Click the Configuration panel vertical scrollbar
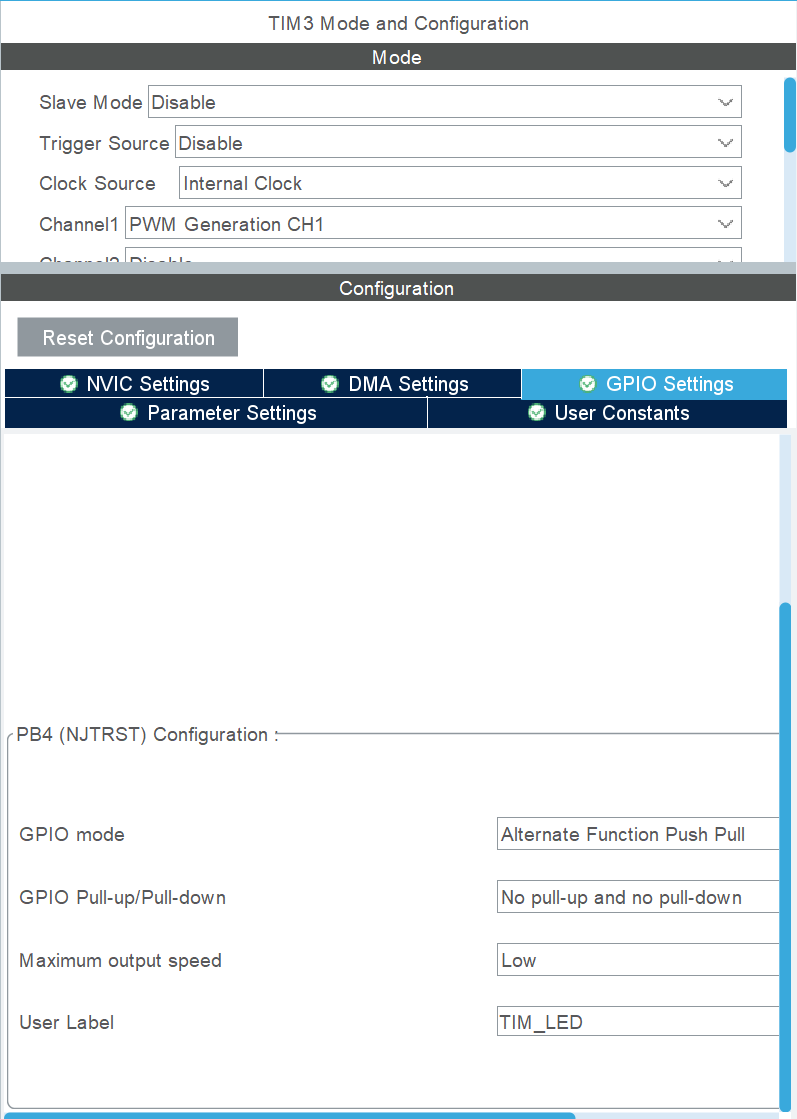The width and height of the screenshot is (797, 1119). point(786,856)
